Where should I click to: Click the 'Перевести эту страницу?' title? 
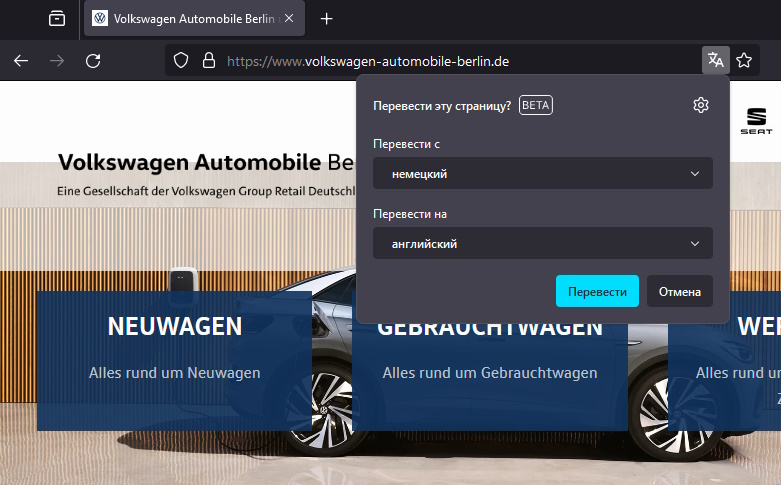click(442, 106)
